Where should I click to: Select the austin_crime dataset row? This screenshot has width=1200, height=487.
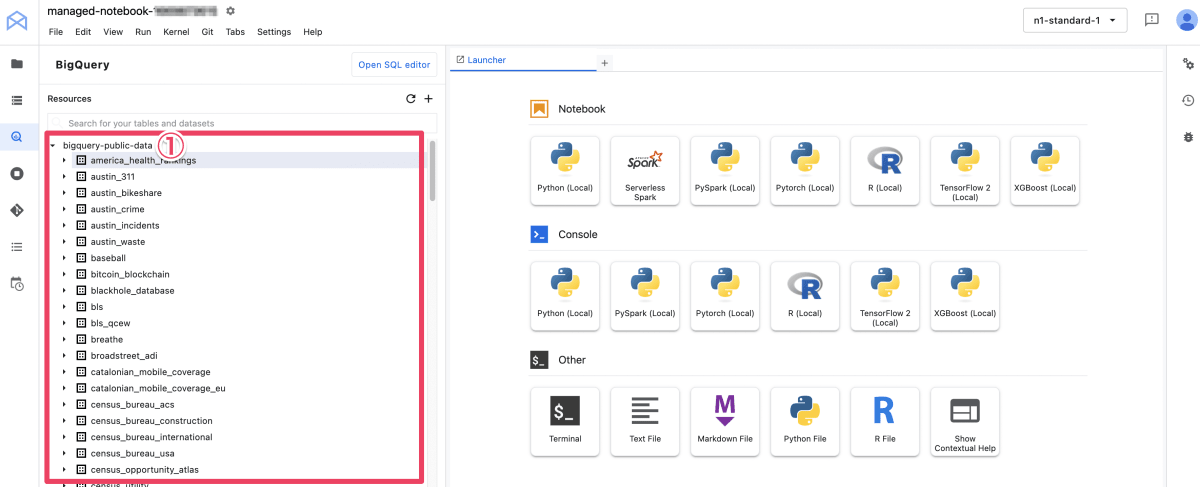(236, 209)
